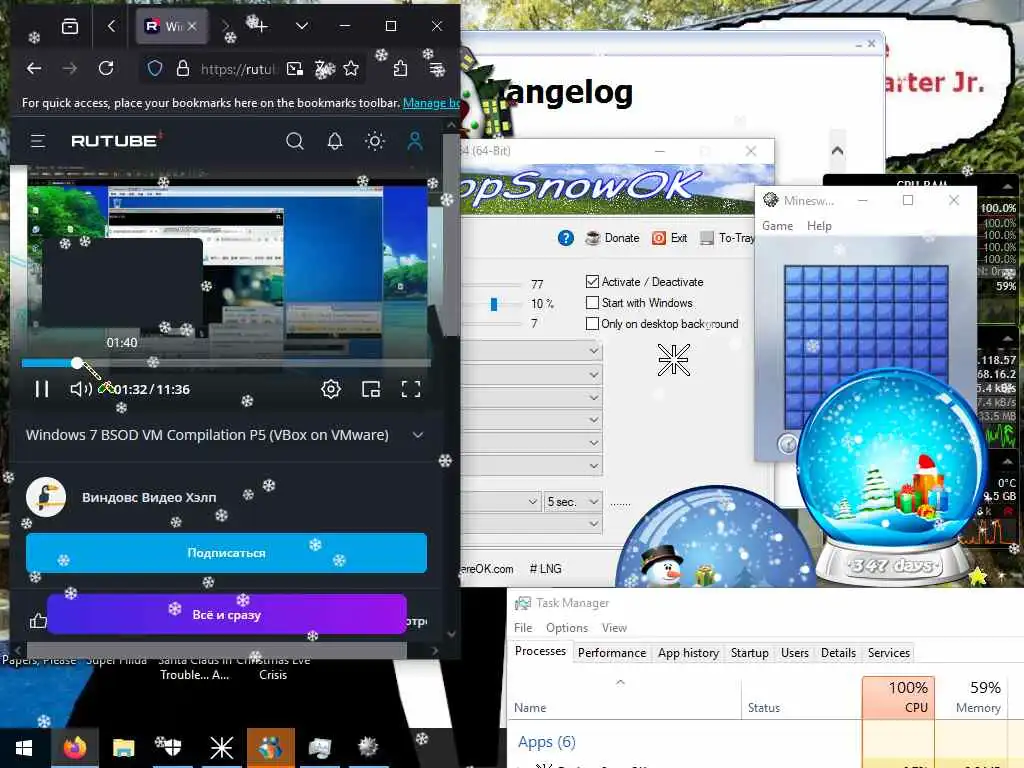Open the Minesweeper mine taskbar icon

click(x=368, y=747)
